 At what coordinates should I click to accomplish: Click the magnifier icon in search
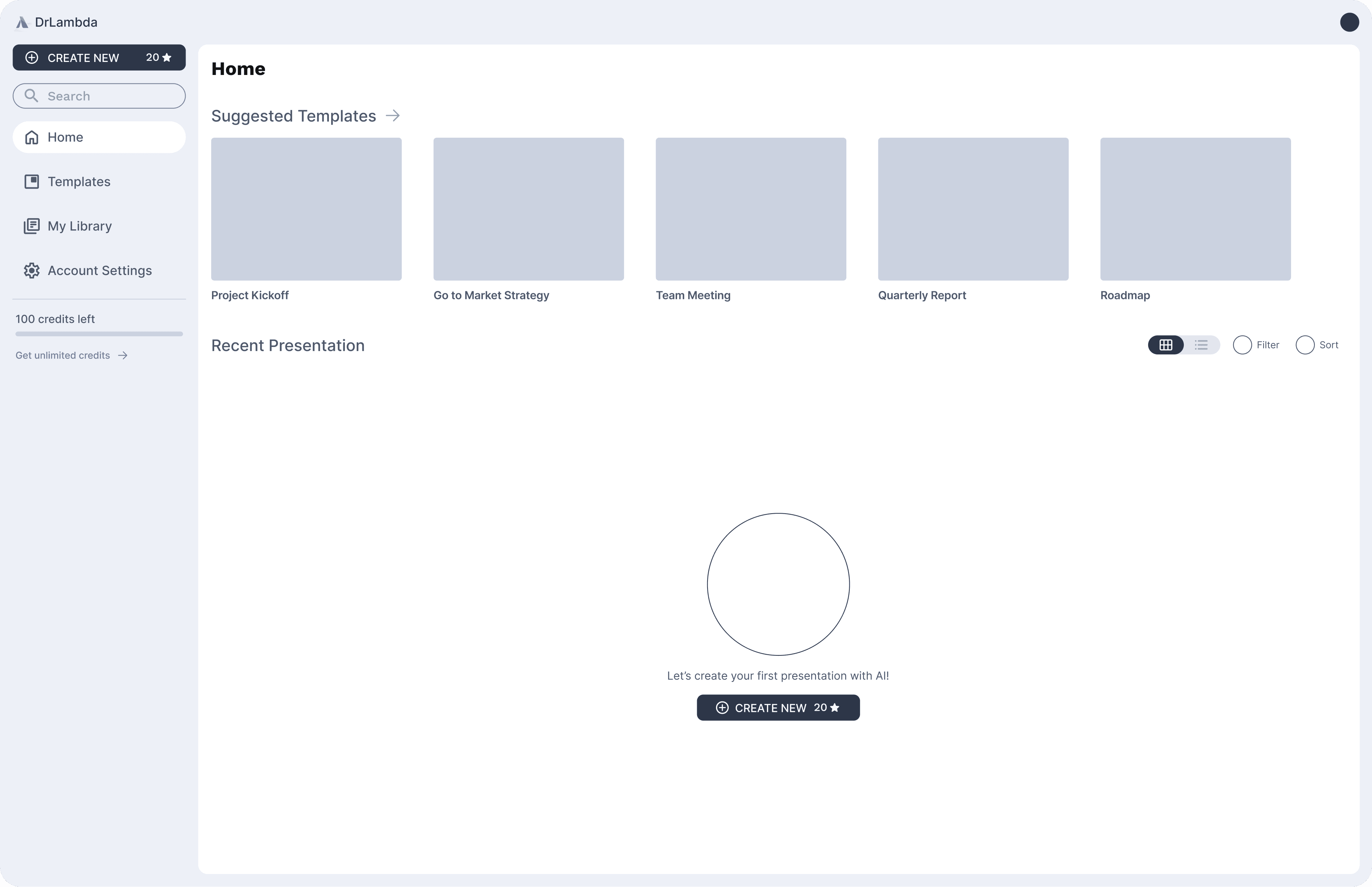coord(32,96)
